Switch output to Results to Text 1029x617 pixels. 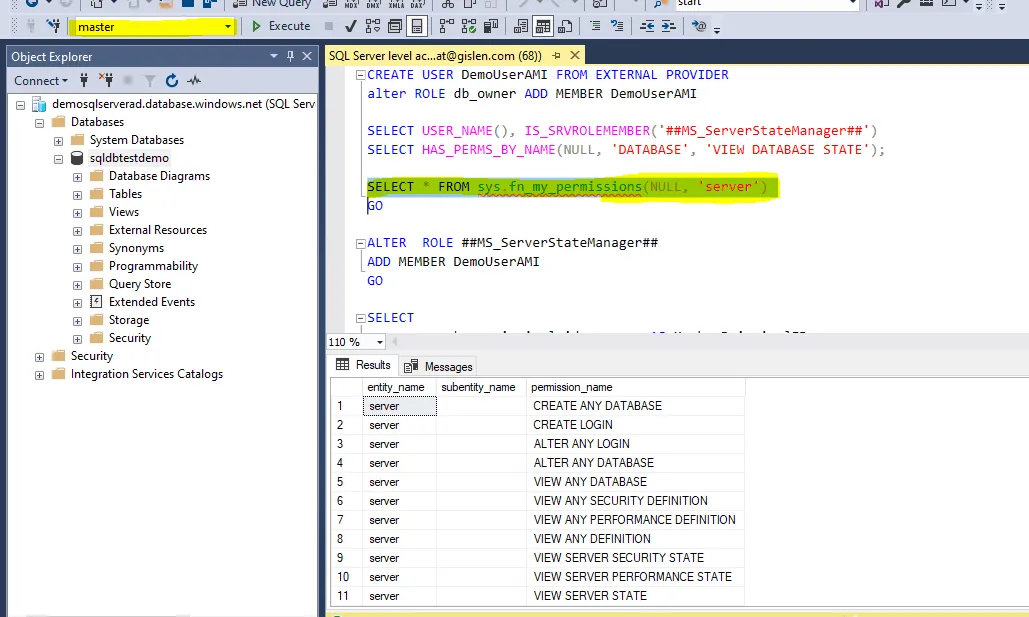(x=521, y=26)
